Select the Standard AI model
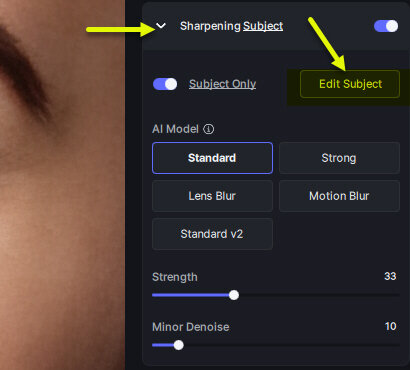Image resolution: width=410 pixels, height=370 pixels. pyautogui.click(x=212, y=158)
